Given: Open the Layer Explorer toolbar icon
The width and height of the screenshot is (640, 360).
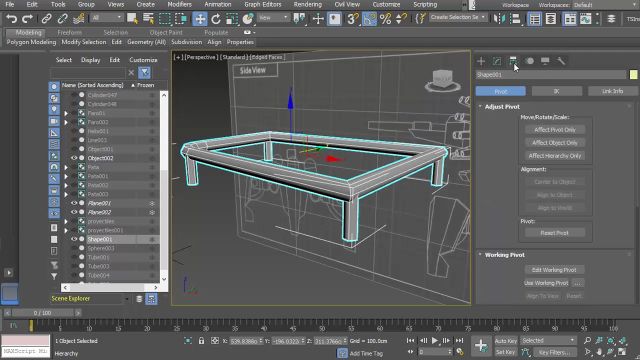Looking at the screenshot, I should click(550, 19).
